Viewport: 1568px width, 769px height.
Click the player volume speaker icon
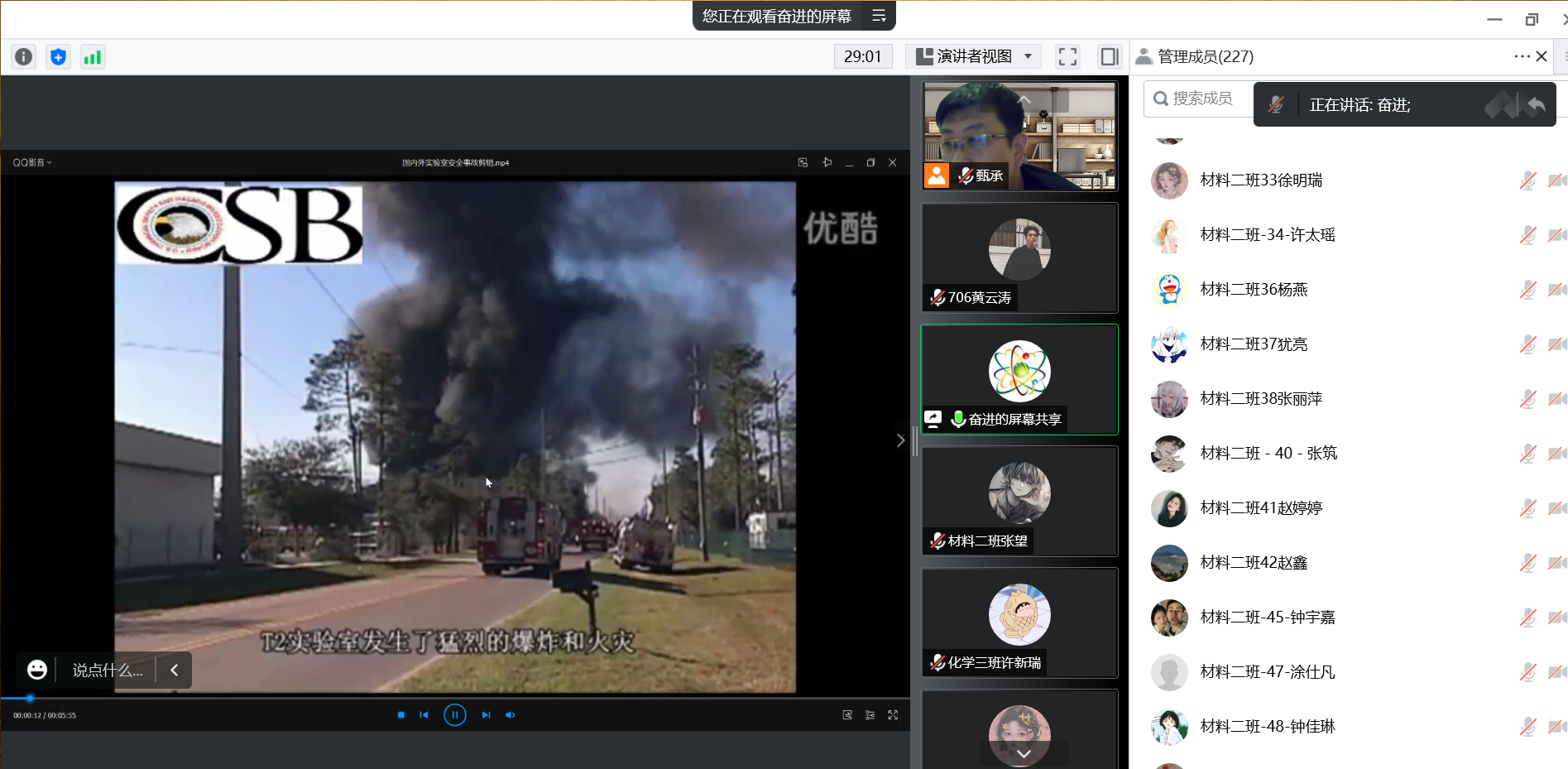[x=511, y=714]
